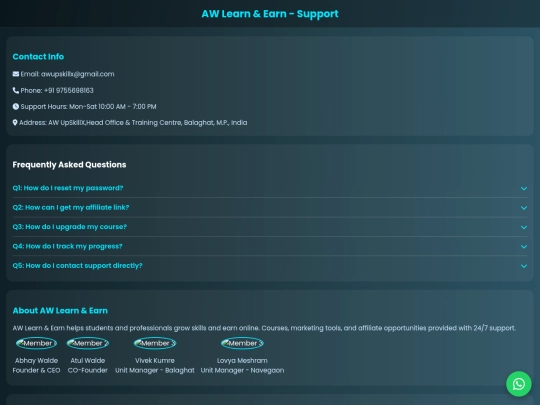
Task: Open question 'Q2: How can I get my affiliate link?'
Action: point(270,207)
